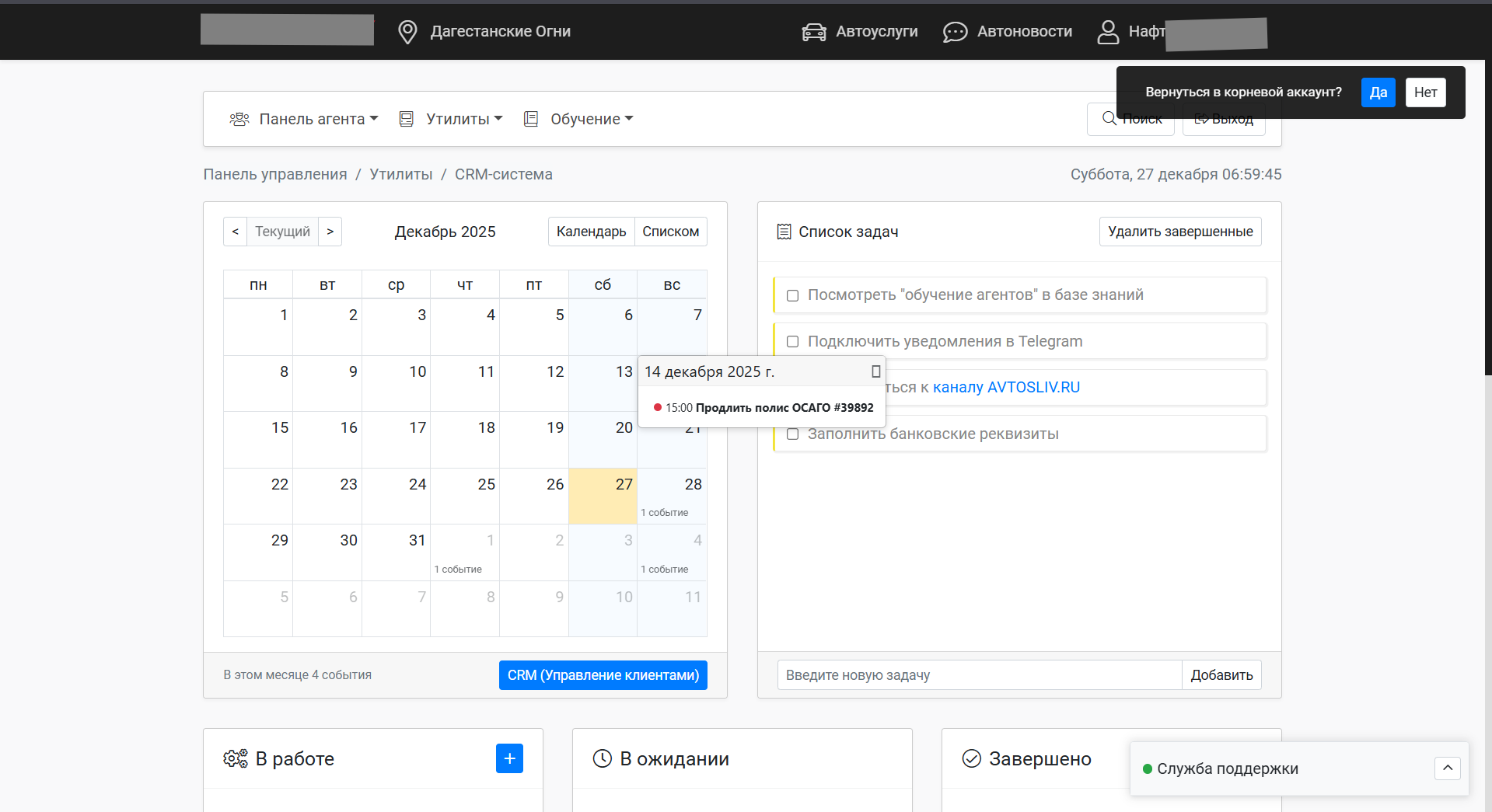This screenshot has height=812, width=1492.
Task: Click the Текущий month button
Action: tap(282, 232)
